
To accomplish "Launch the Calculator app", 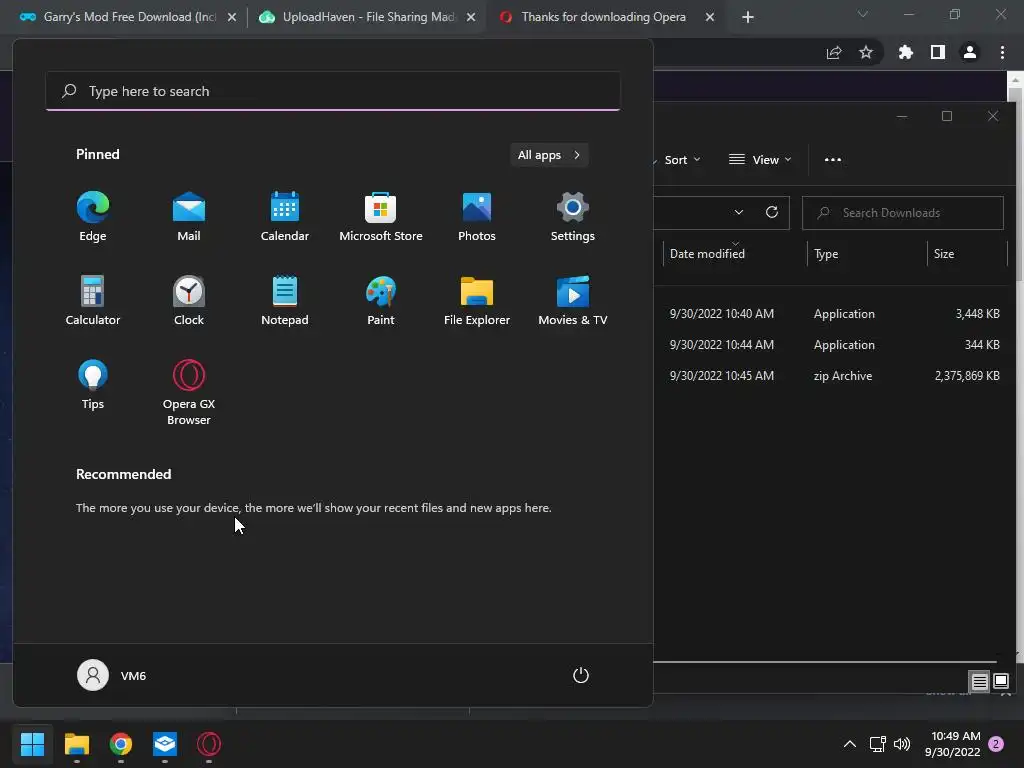I will pos(93,300).
